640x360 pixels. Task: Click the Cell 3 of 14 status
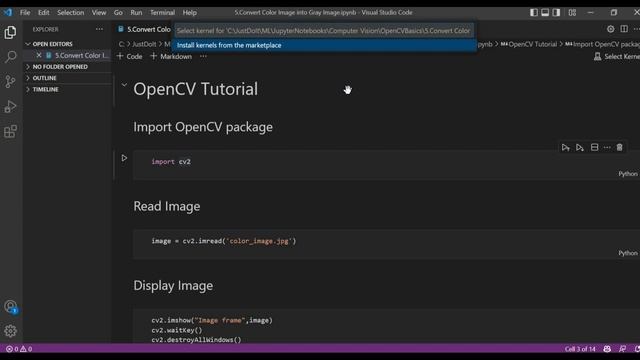[580, 349]
